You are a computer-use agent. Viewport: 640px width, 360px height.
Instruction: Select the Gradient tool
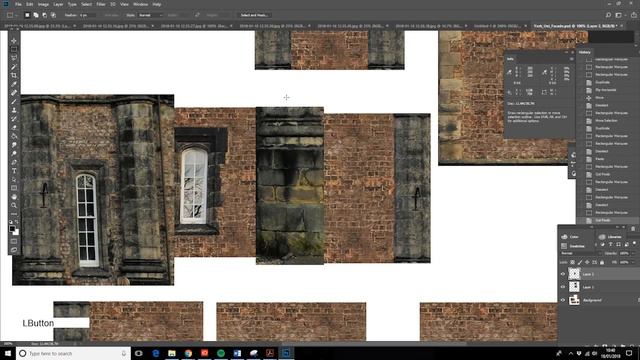[x=14, y=136]
